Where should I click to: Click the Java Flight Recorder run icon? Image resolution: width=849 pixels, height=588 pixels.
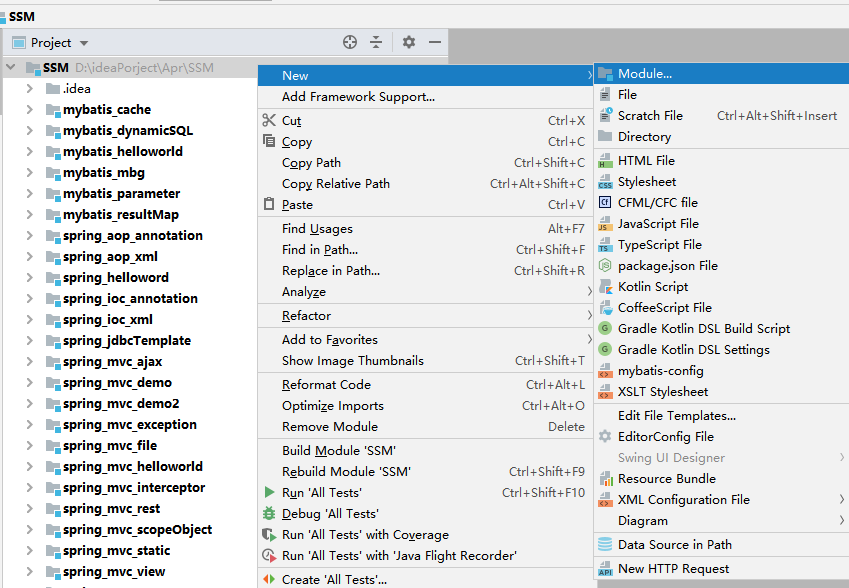(x=269, y=556)
